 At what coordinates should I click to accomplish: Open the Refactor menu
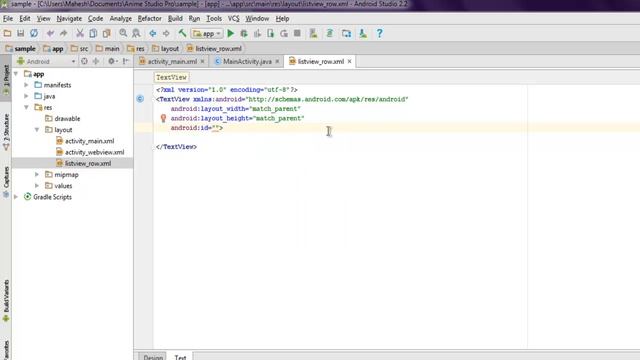[149, 19]
